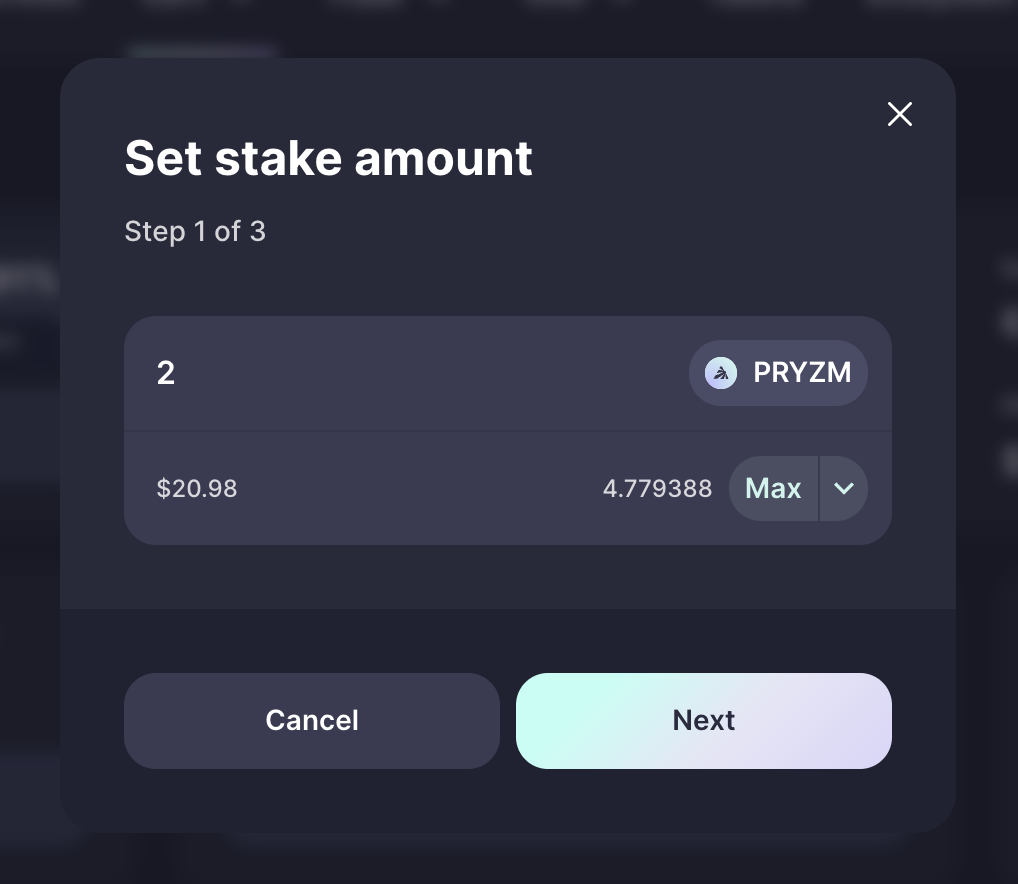Click the divider row beneath the amount entry
The image size is (1018, 884).
pos(508,430)
